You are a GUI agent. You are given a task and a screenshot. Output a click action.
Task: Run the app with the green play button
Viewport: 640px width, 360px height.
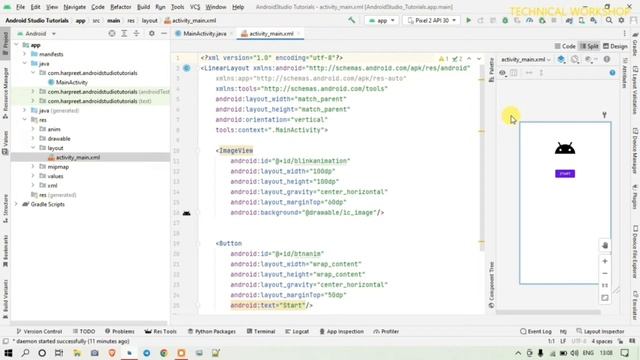point(468,20)
